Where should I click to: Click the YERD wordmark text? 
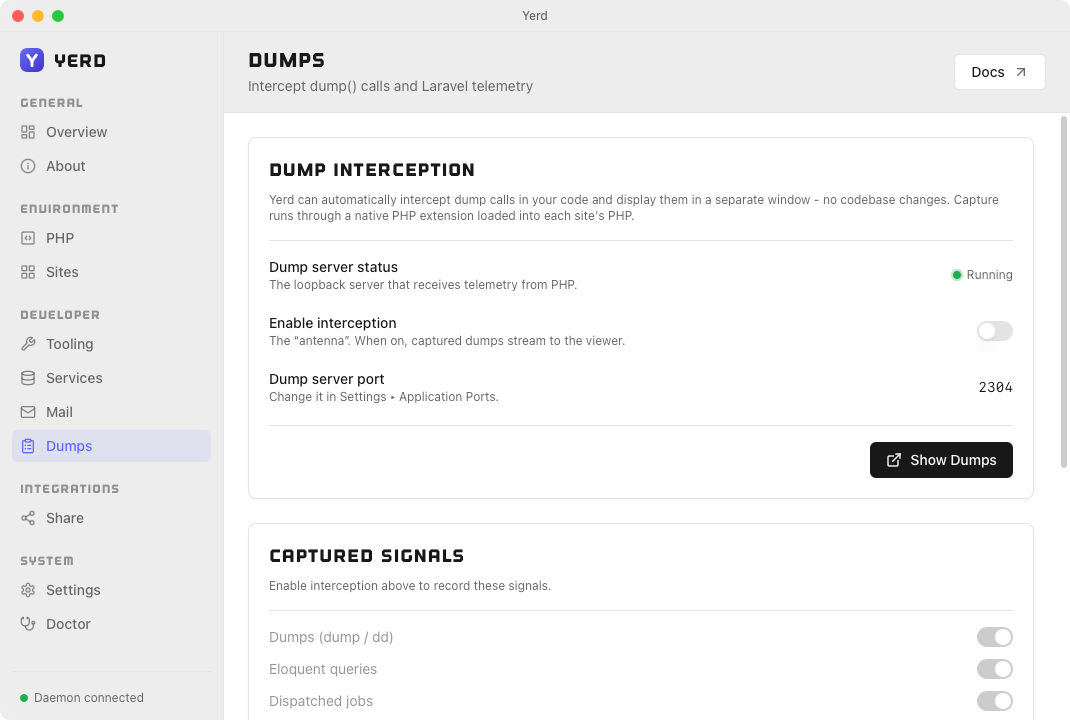coord(80,61)
